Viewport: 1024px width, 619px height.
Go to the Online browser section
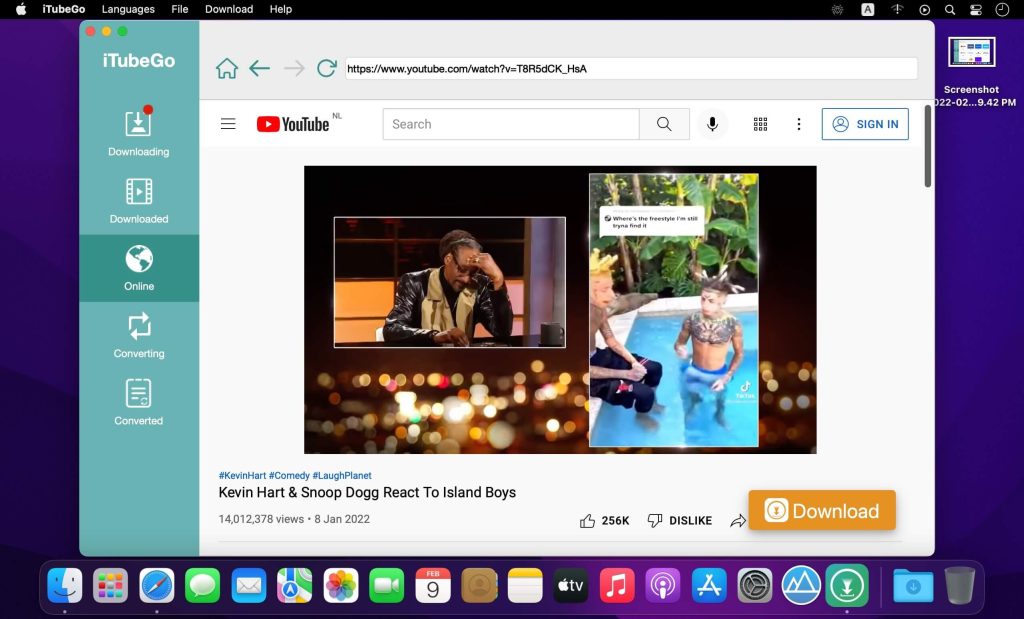[x=138, y=267]
